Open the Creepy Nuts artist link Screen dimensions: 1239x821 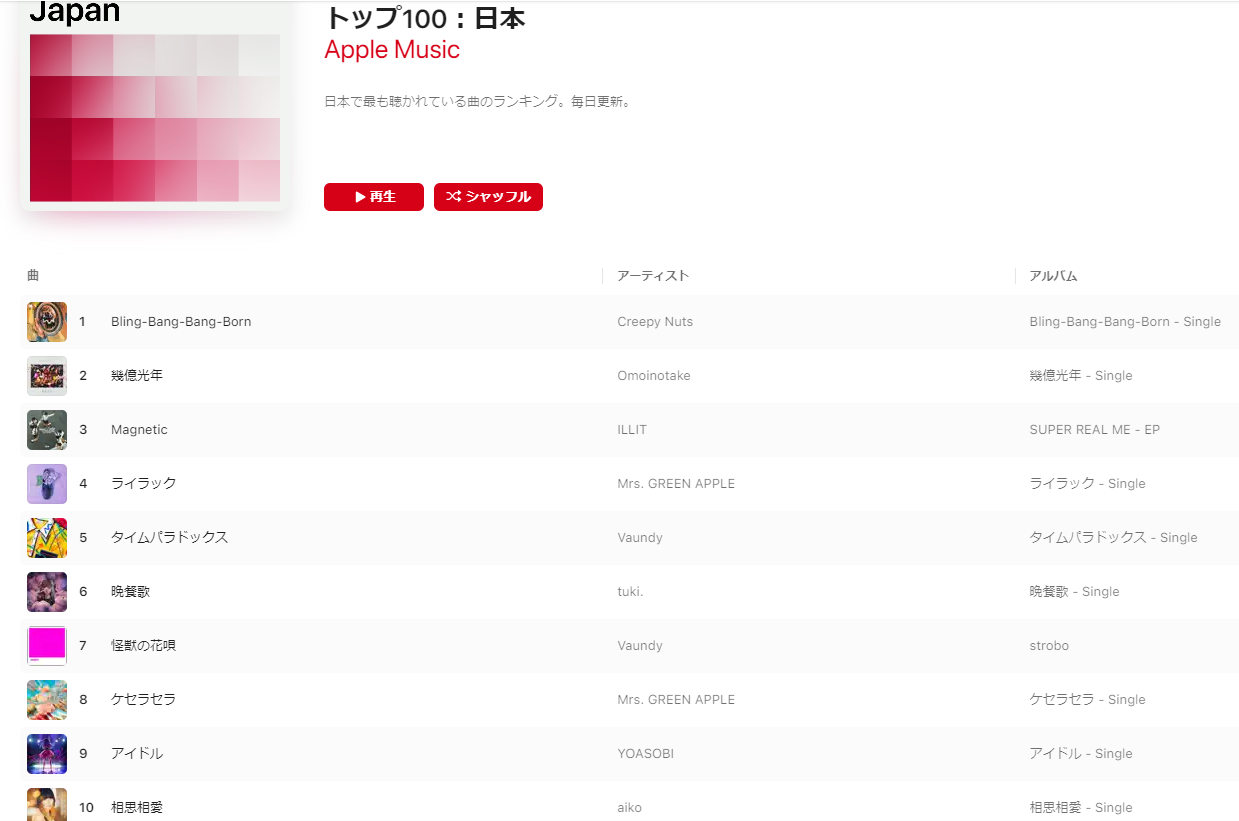(655, 322)
